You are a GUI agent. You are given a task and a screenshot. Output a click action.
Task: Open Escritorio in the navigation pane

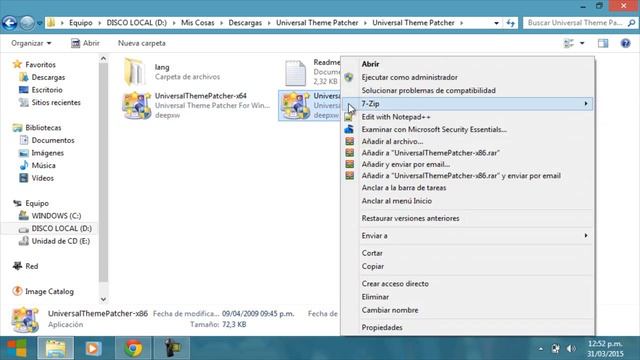click(47, 90)
